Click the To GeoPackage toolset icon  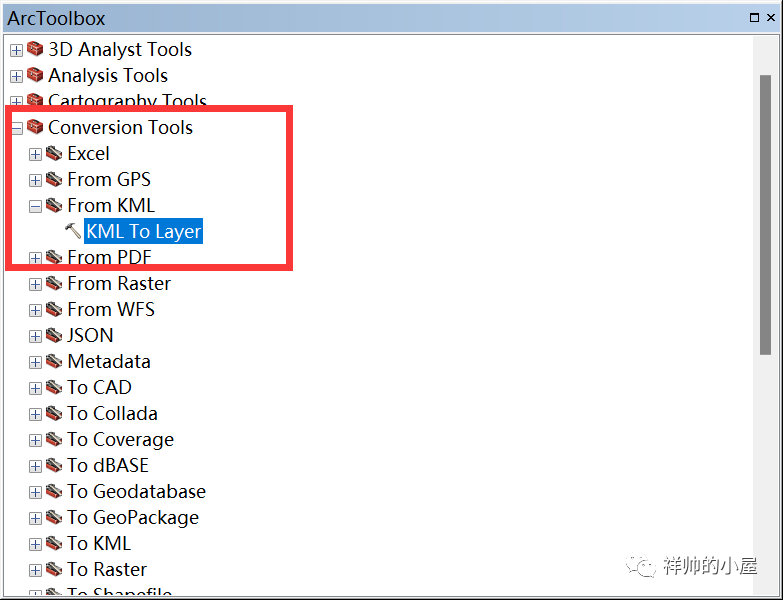54,517
